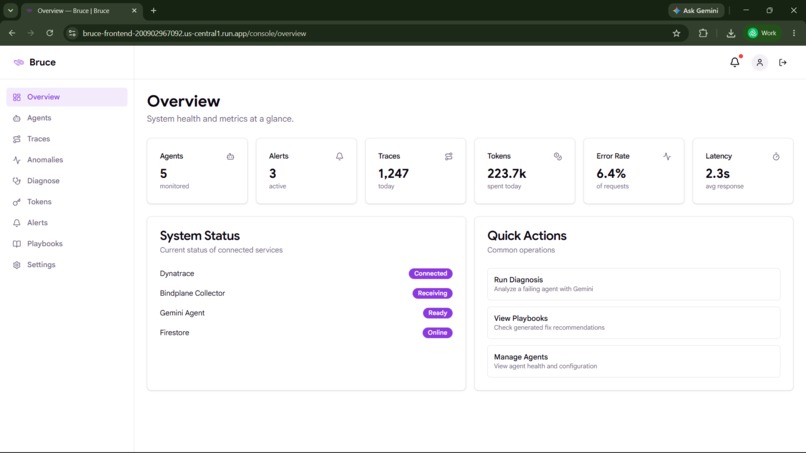The height and width of the screenshot is (453, 806).
Task: View site information icon in address bar
Action: coord(72,33)
